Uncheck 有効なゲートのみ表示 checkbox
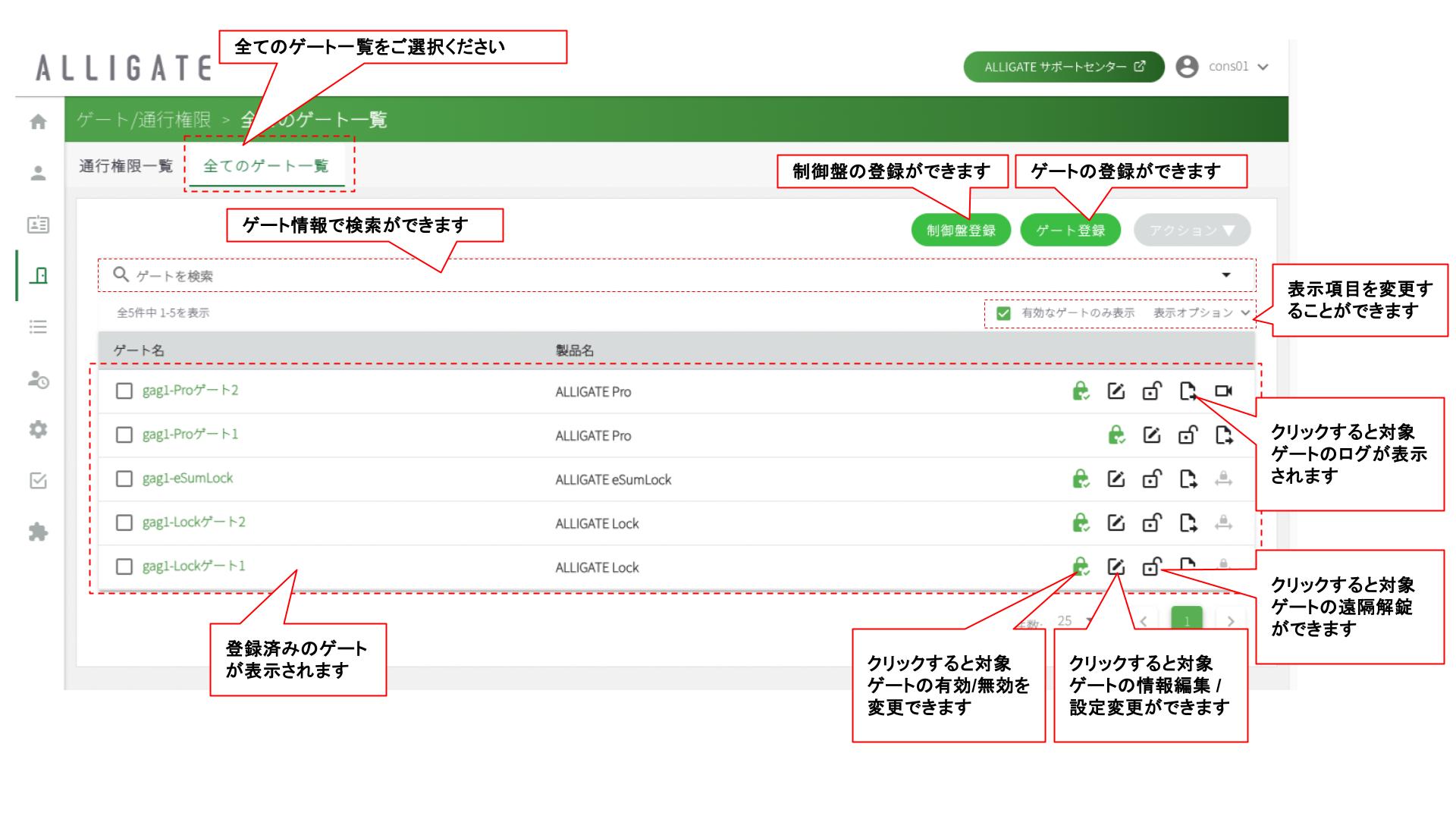Screen dimensions: 1456x819 pos(1003,313)
